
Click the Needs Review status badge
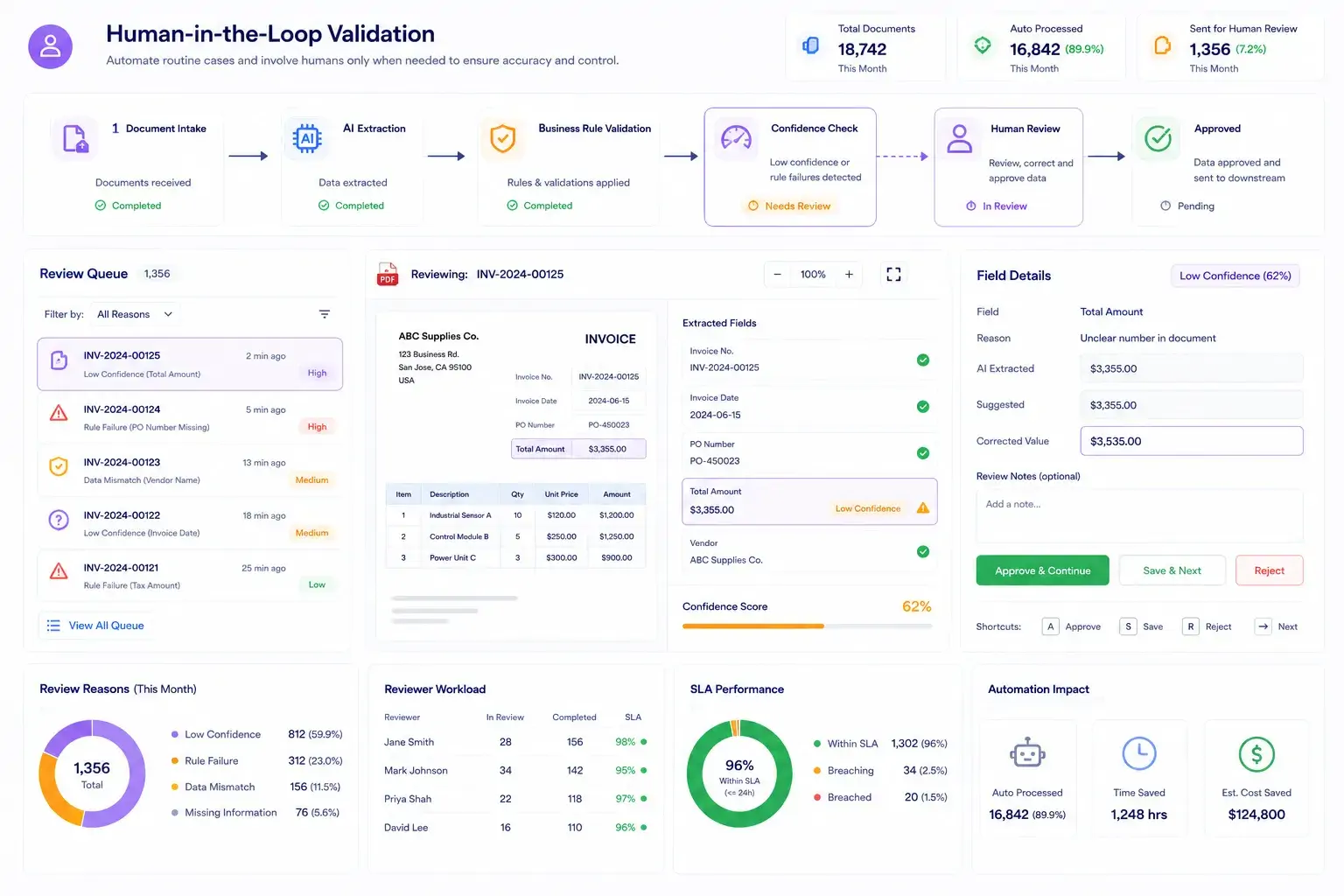tap(789, 206)
